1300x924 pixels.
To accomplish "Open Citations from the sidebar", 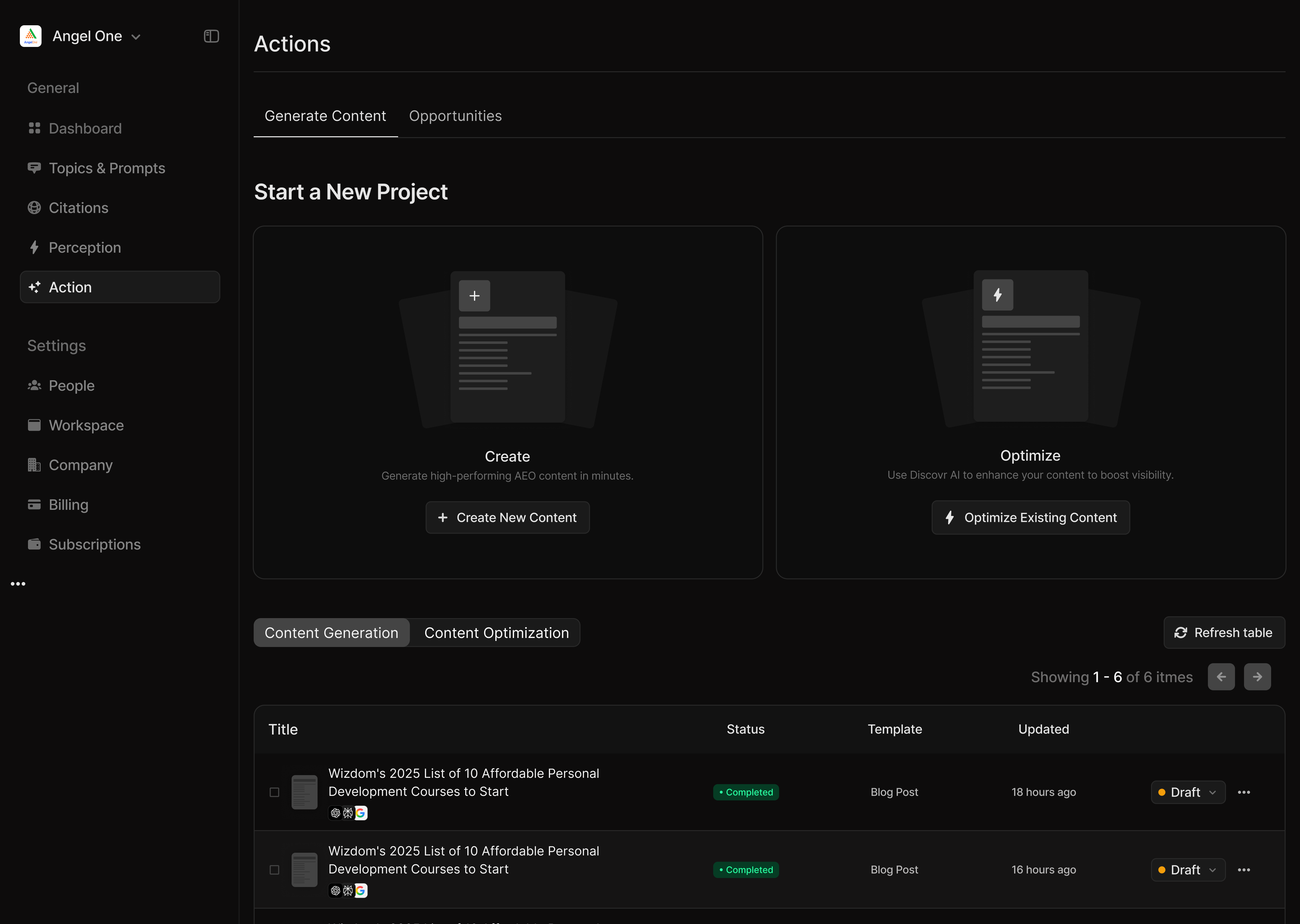I will 78,208.
